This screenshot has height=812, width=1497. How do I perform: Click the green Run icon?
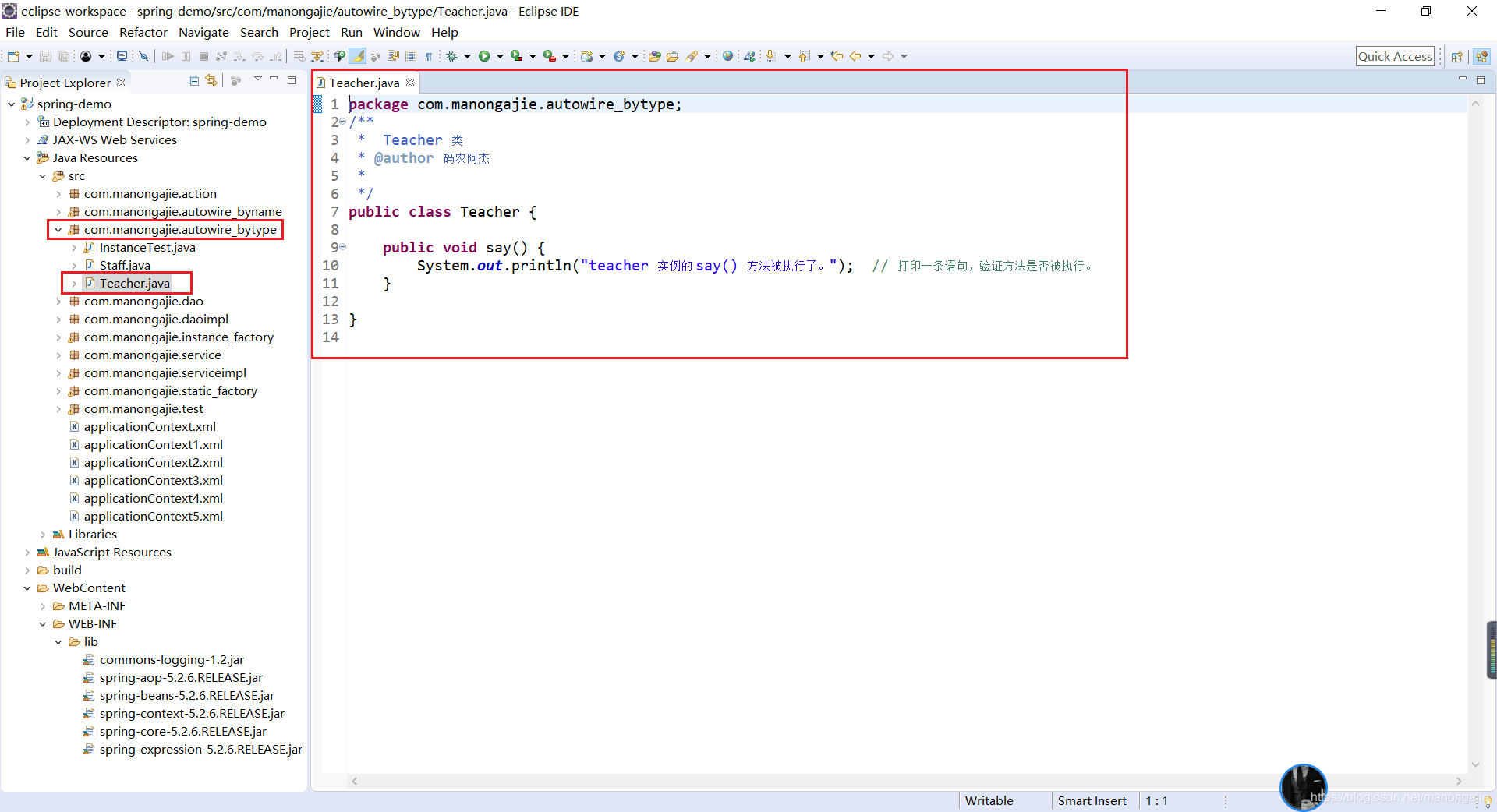click(484, 56)
